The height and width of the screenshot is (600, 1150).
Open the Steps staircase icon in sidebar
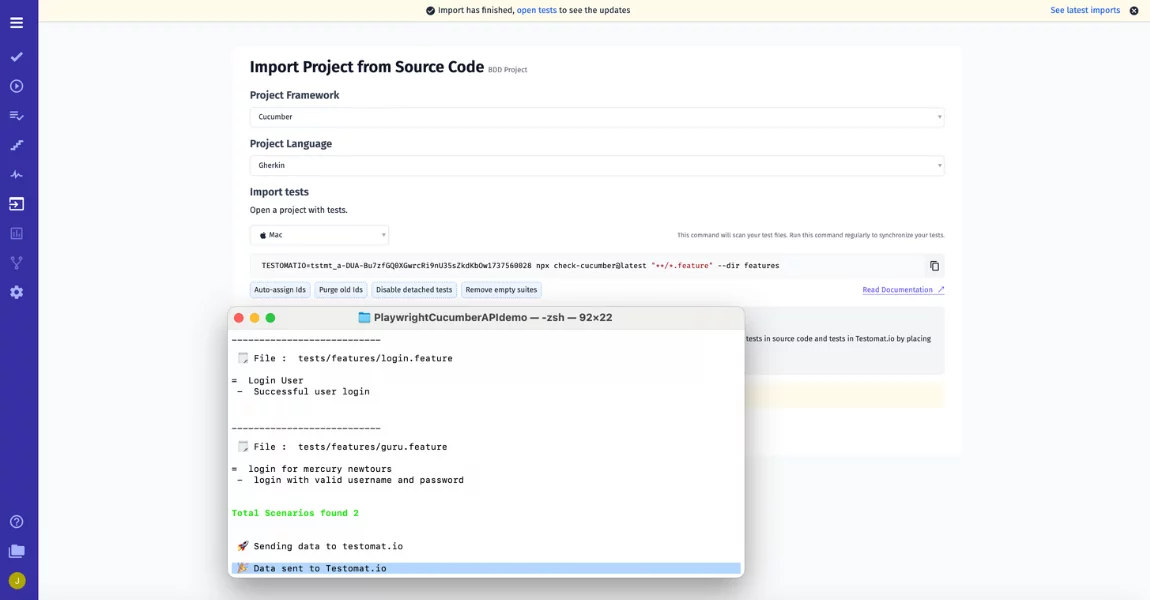tap(17, 145)
